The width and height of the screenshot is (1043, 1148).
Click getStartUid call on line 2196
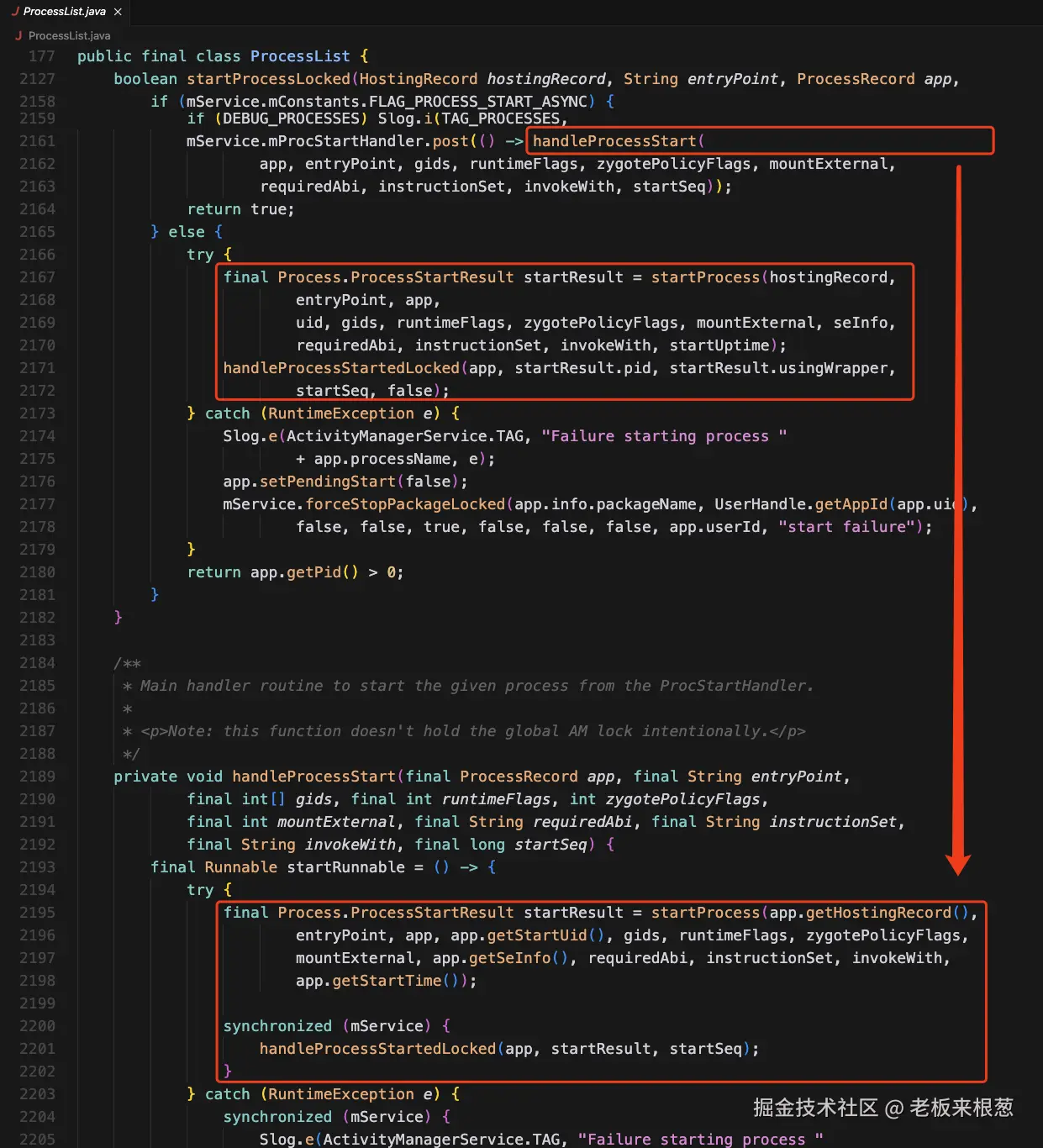(x=537, y=935)
